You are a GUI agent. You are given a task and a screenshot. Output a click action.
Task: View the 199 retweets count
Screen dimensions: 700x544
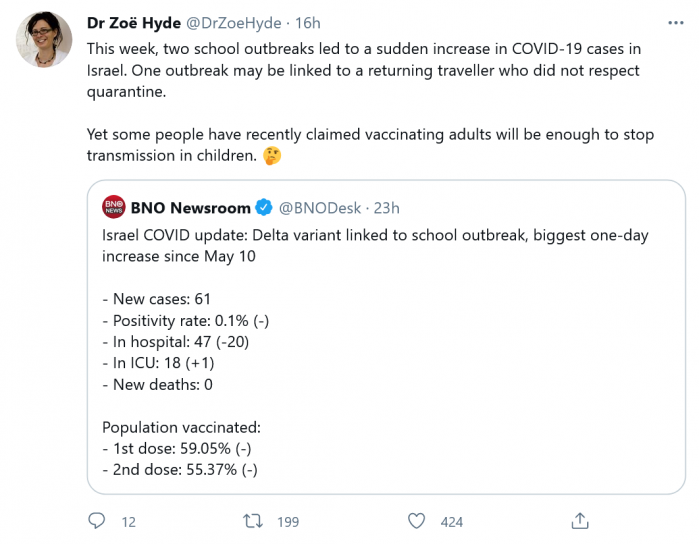point(289,521)
